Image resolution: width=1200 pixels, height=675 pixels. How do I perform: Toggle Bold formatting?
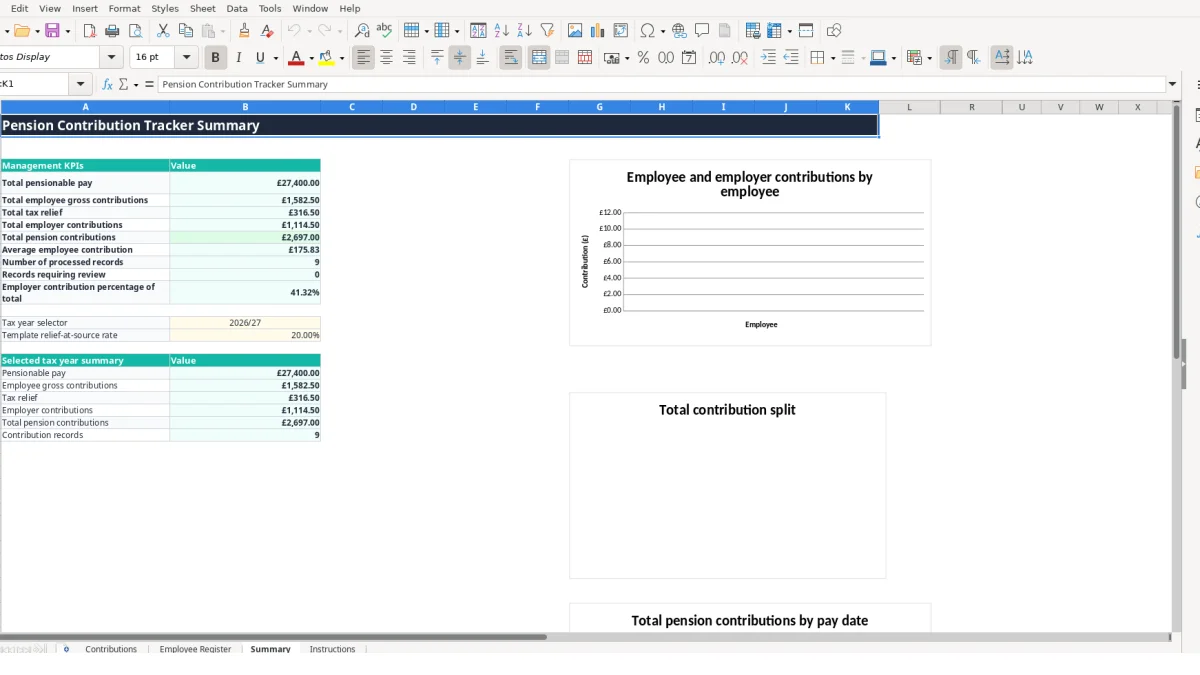pos(215,58)
